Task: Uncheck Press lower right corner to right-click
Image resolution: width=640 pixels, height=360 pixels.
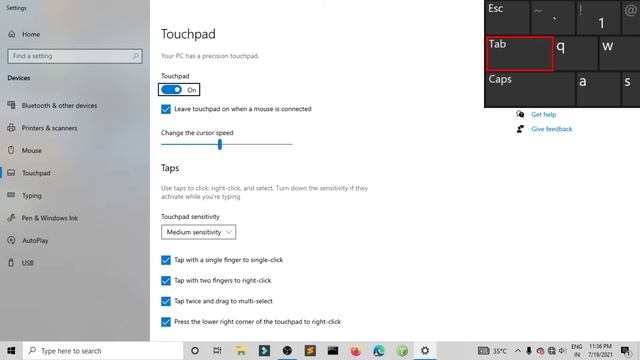Action: pyautogui.click(x=166, y=322)
